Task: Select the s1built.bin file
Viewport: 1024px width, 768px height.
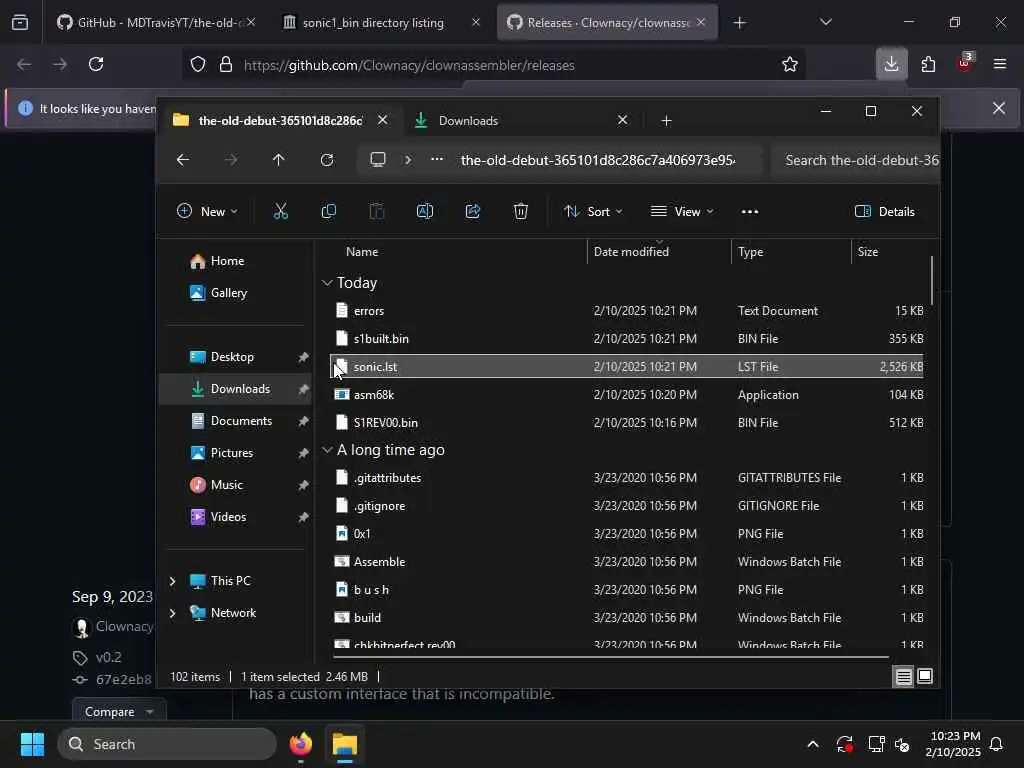Action: 627,338
